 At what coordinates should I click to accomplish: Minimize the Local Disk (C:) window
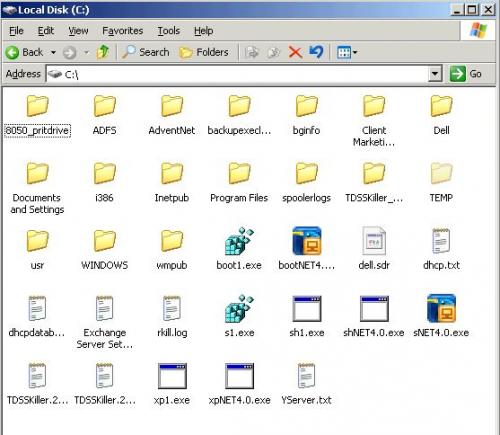457,9
